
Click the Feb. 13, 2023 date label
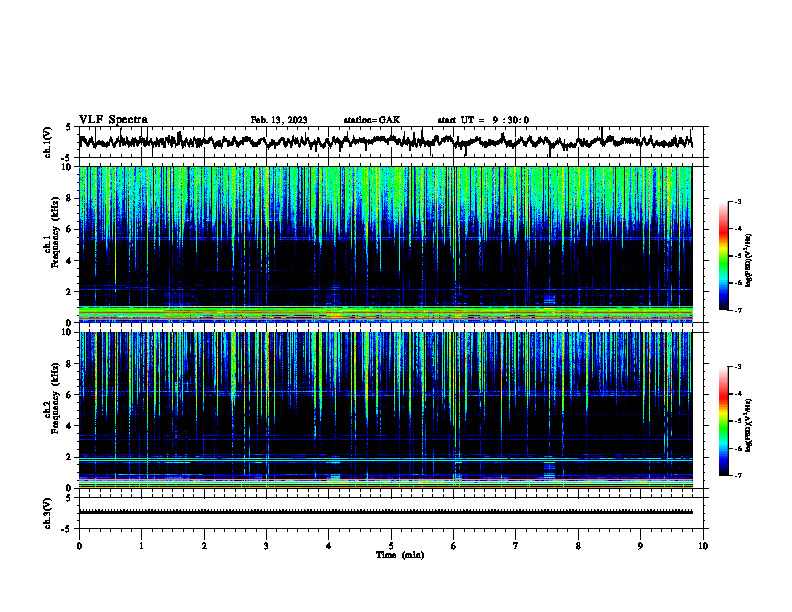point(279,120)
